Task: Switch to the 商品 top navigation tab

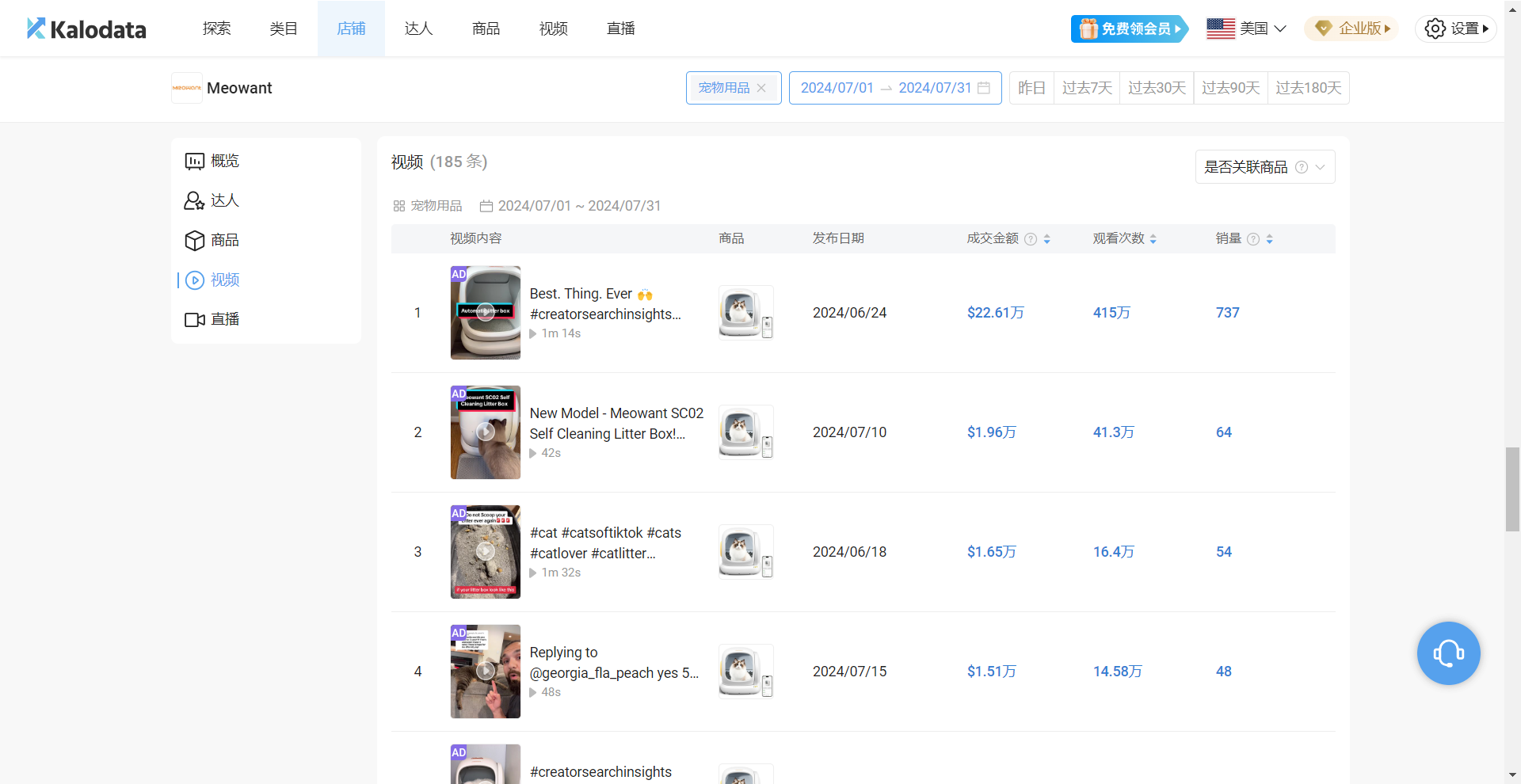Action: point(486,29)
